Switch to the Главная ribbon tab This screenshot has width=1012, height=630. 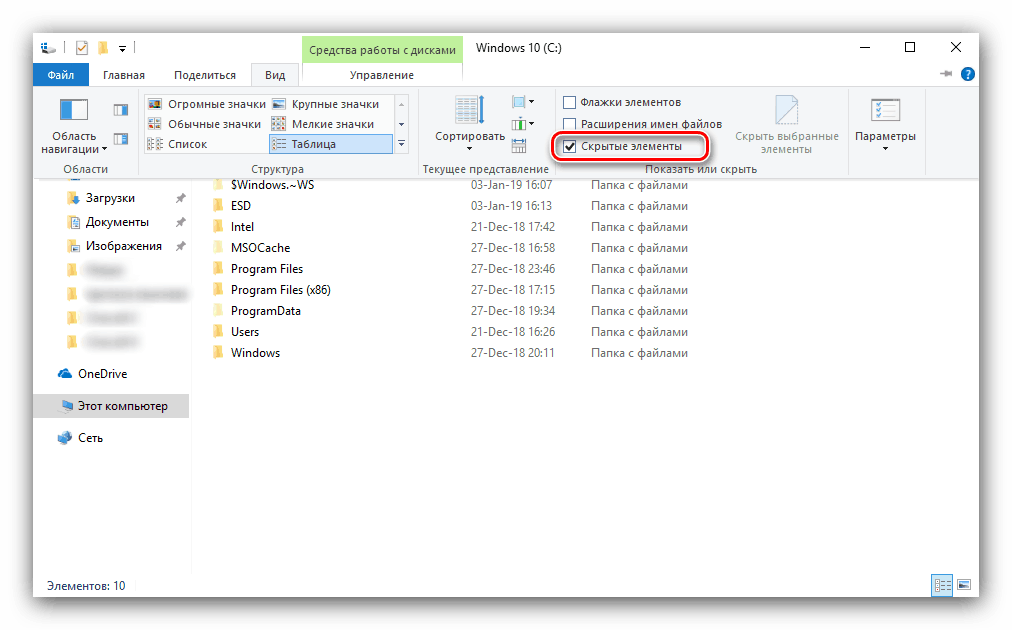click(124, 75)
